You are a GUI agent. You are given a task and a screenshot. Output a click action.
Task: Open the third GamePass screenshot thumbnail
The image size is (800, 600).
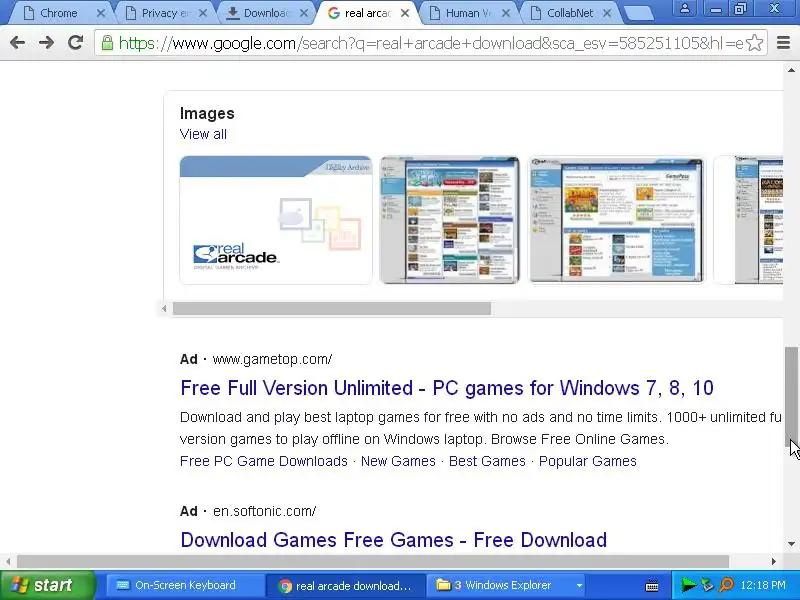tap(616, 220)
